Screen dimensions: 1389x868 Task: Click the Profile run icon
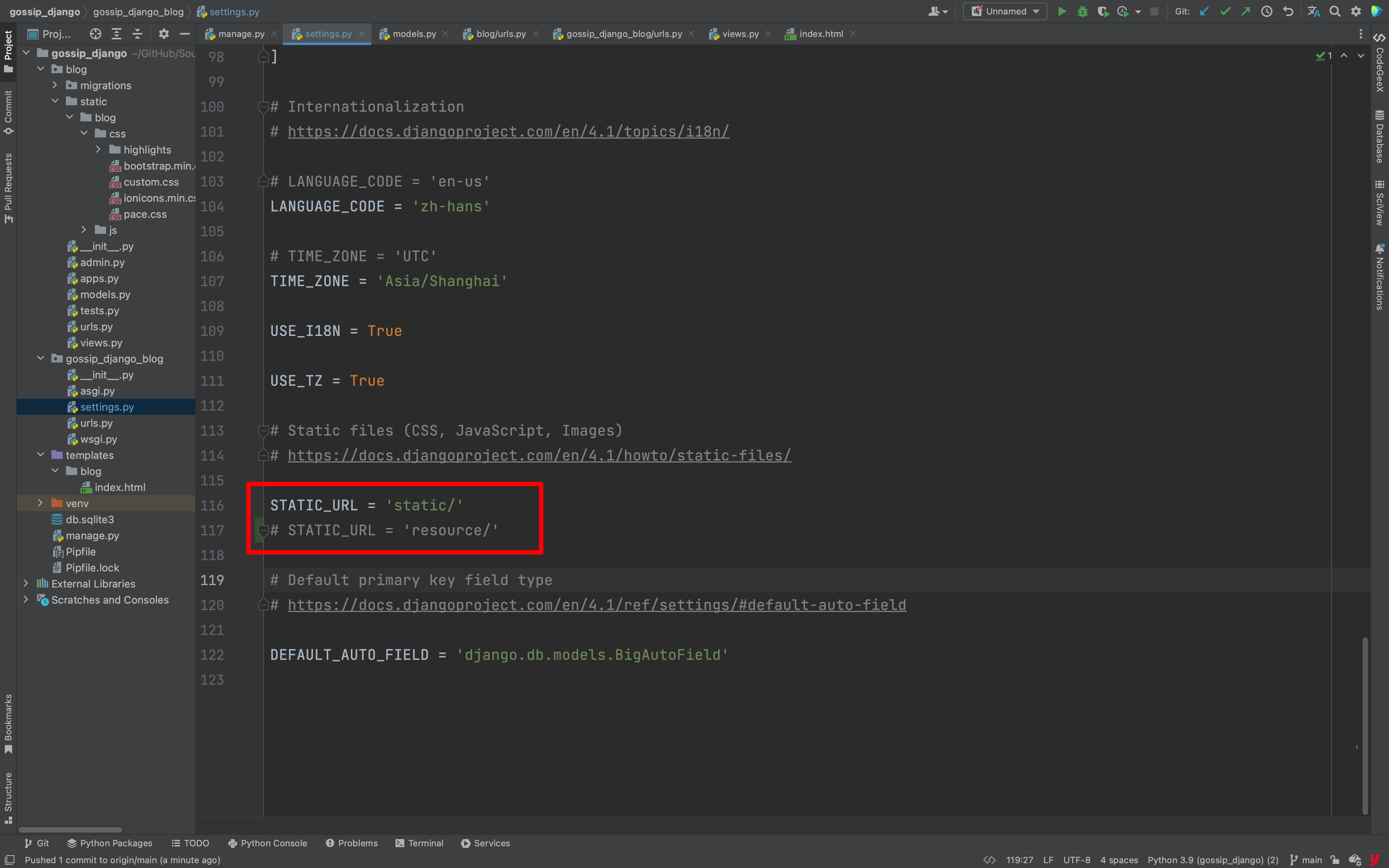[x=1123, y=12]
